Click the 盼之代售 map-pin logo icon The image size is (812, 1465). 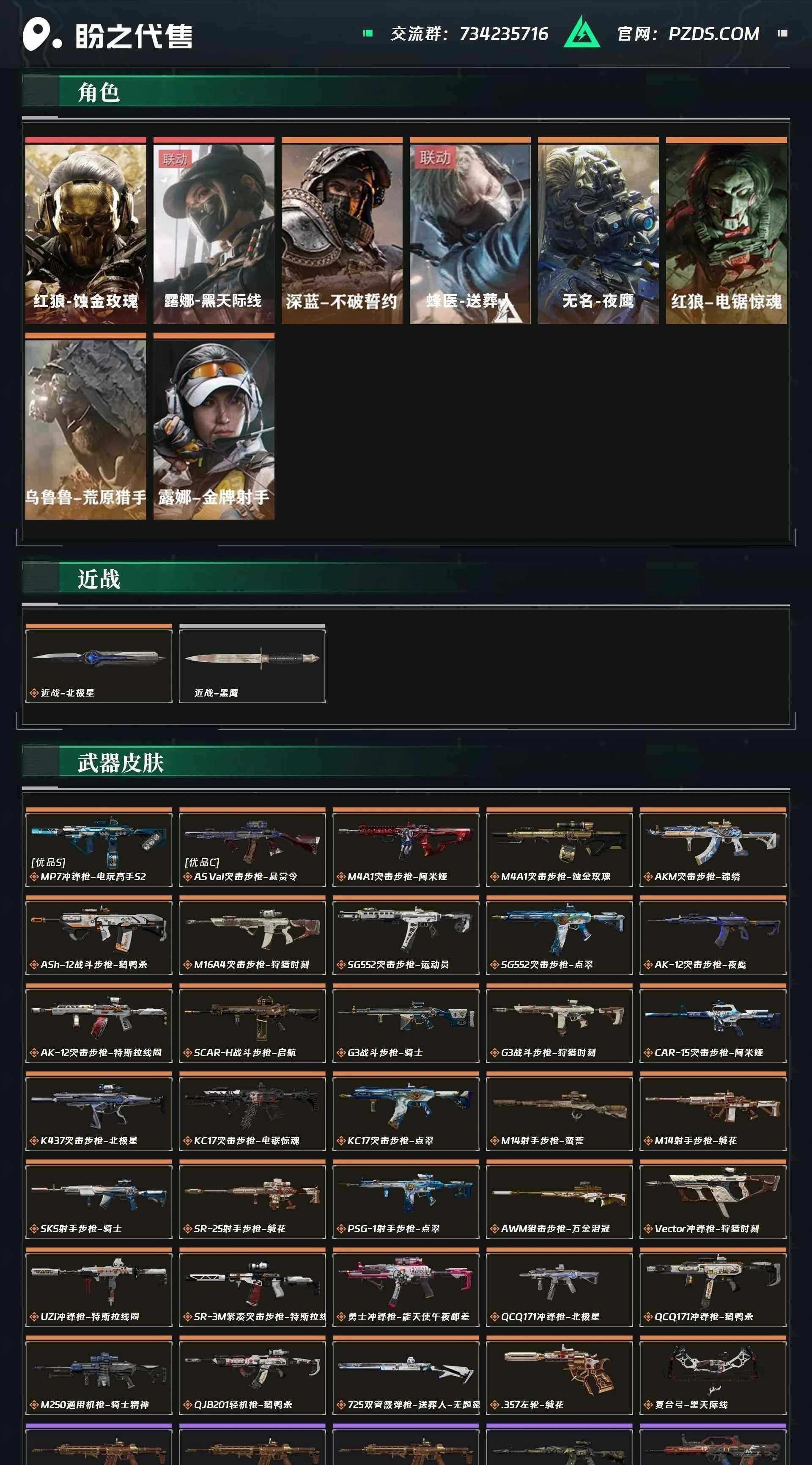point(41,33)
